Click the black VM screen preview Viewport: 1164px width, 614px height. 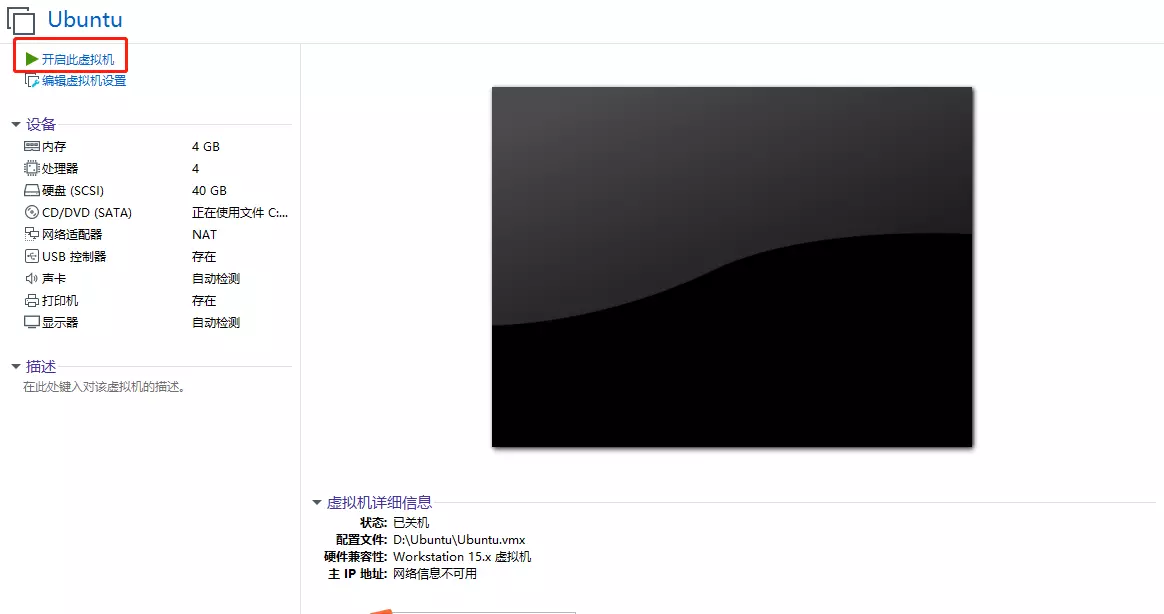point(731,266)
